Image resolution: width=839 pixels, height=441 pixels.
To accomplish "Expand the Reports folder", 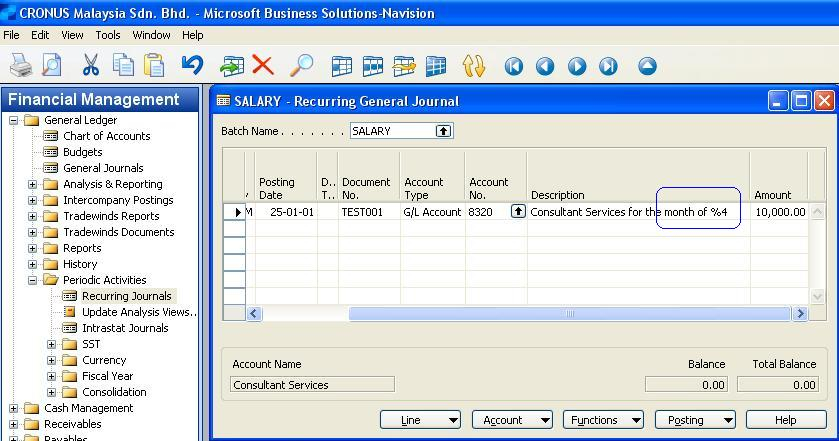I will click(33, 248).
